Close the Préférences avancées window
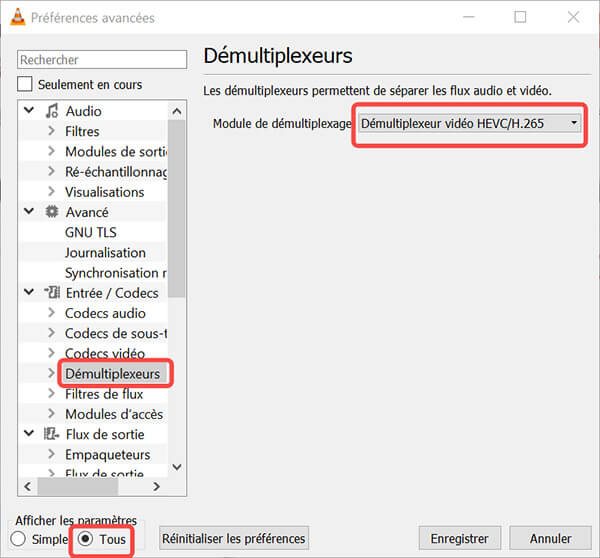 point(573,17)
